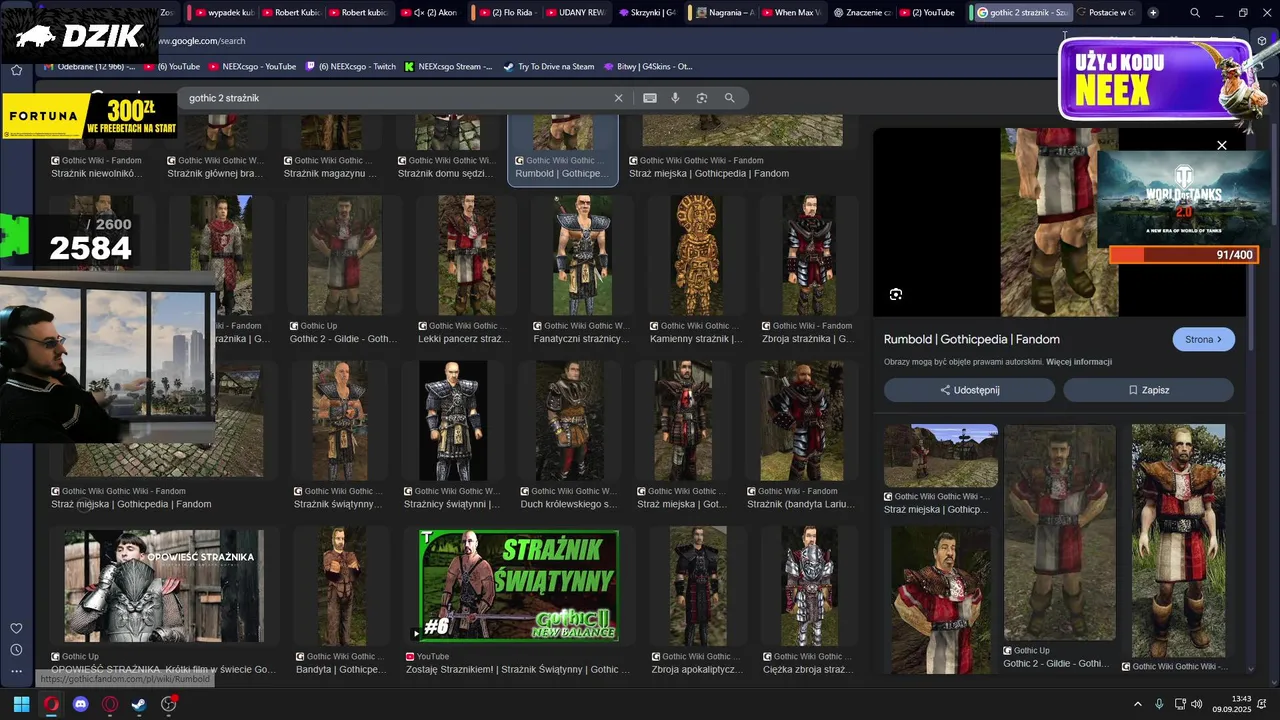Open Discord from the taskbar
The height and width of the screenshot is (720, 1280).
[x=80, y=704]
